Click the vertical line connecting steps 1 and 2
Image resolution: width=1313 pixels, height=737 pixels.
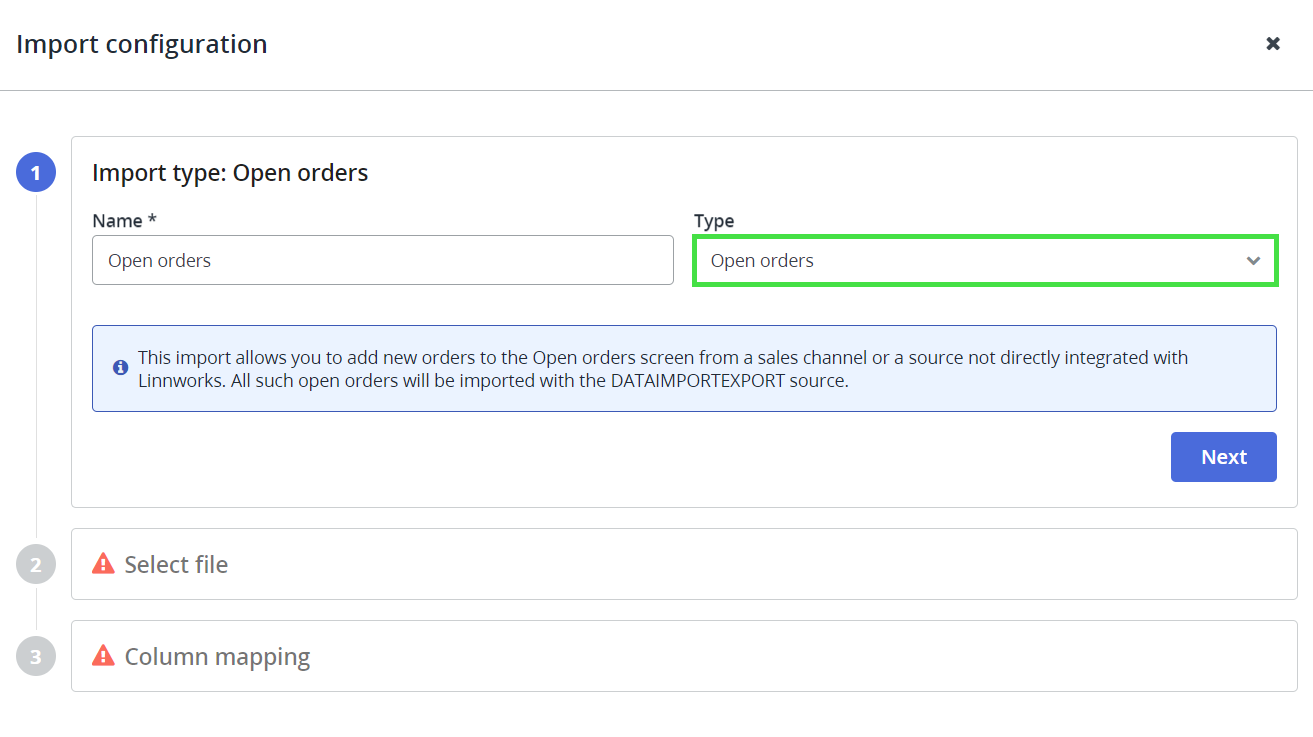[36, 360]
